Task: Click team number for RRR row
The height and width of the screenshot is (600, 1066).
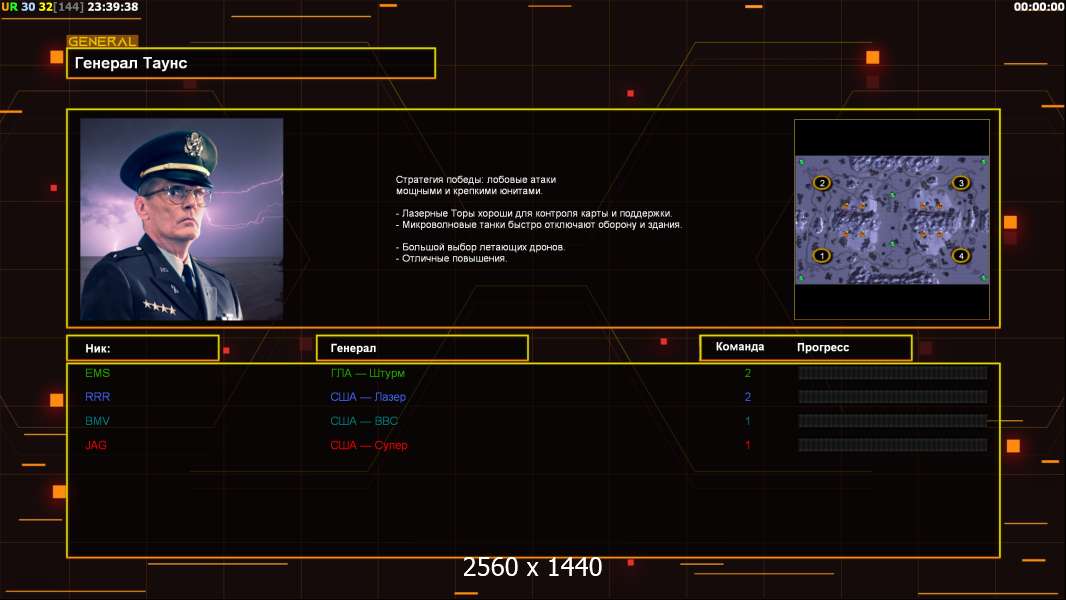Action: pos(748,397)
